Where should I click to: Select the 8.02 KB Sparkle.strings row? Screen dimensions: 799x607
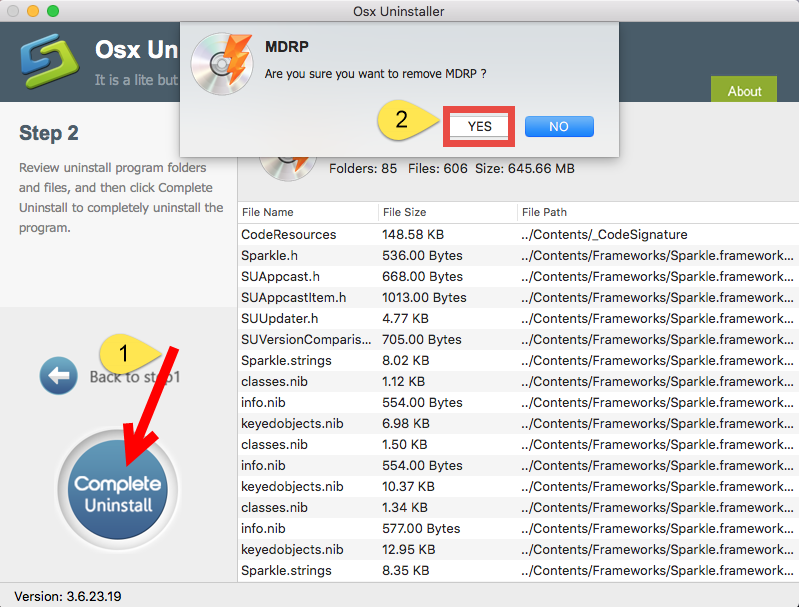518,360
